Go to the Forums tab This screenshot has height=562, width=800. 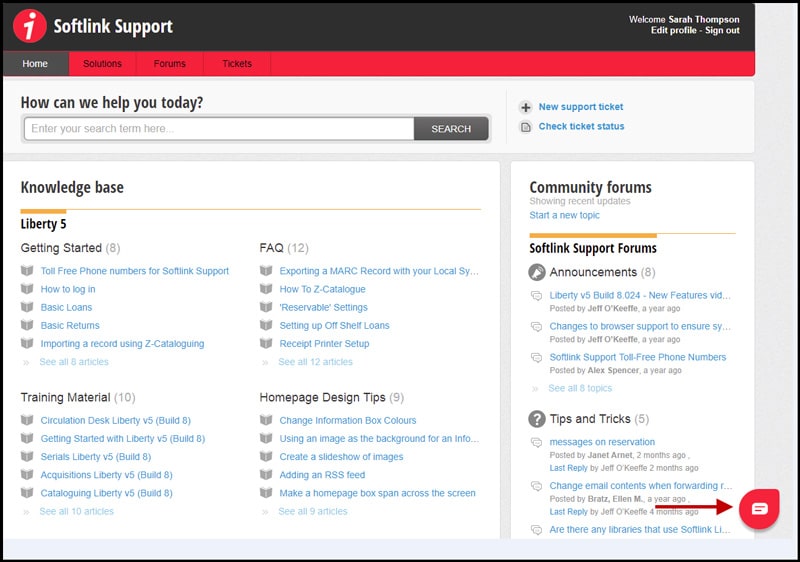pyautogui.click(x=170, y=64)
